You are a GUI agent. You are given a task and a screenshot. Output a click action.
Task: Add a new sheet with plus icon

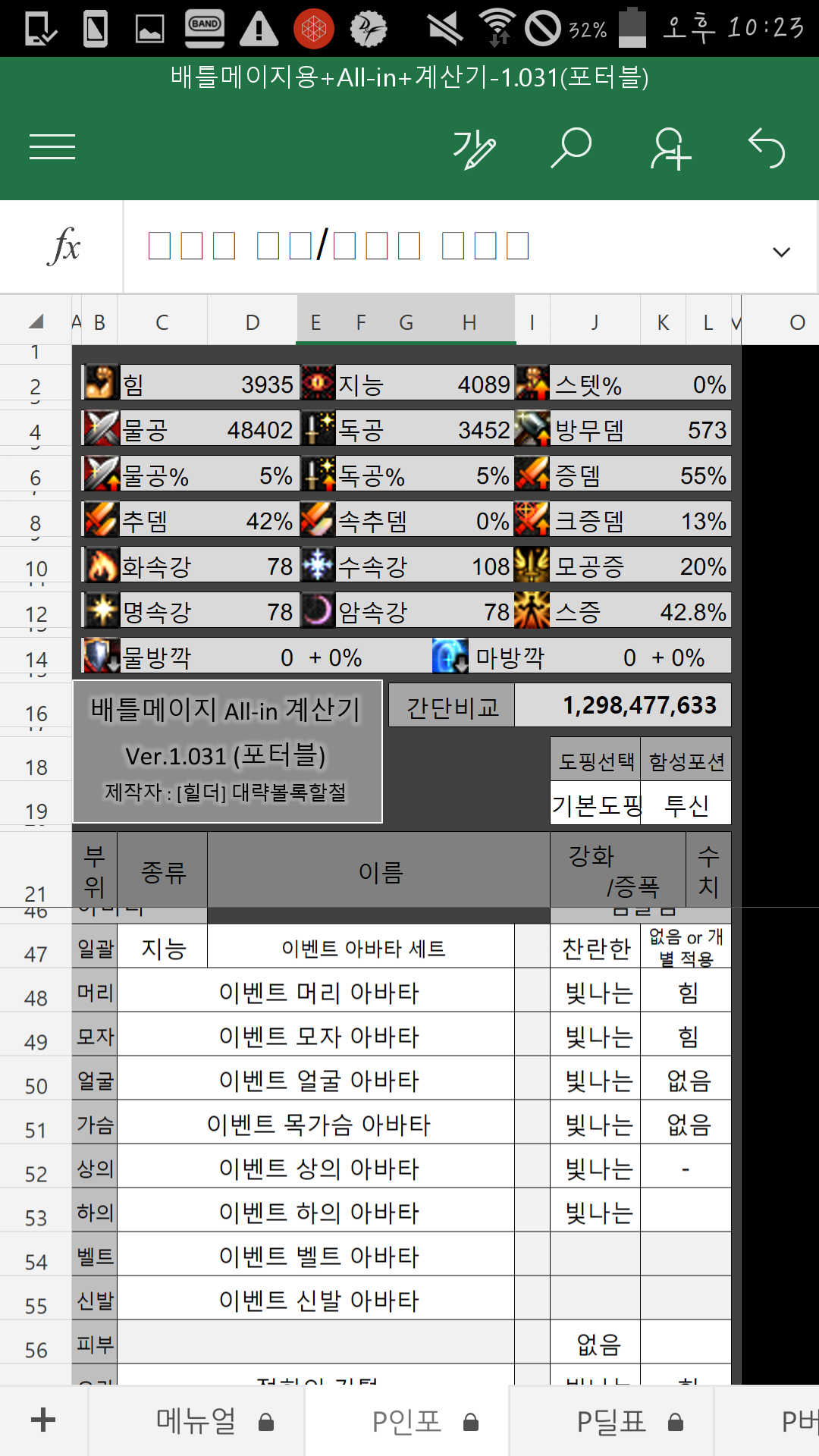coord(43,1420)
